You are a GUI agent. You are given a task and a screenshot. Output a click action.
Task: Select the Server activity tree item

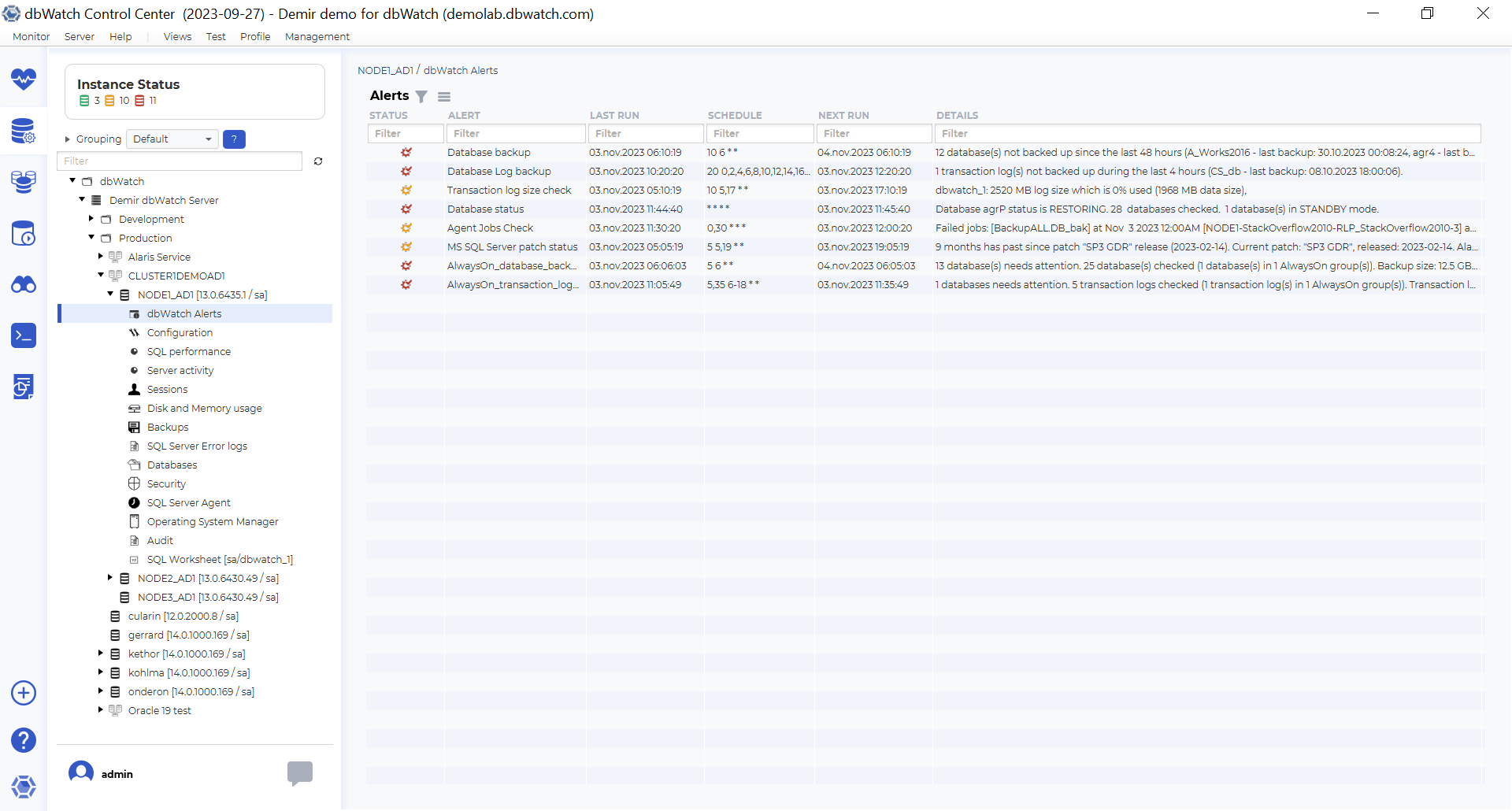(180, 370)
